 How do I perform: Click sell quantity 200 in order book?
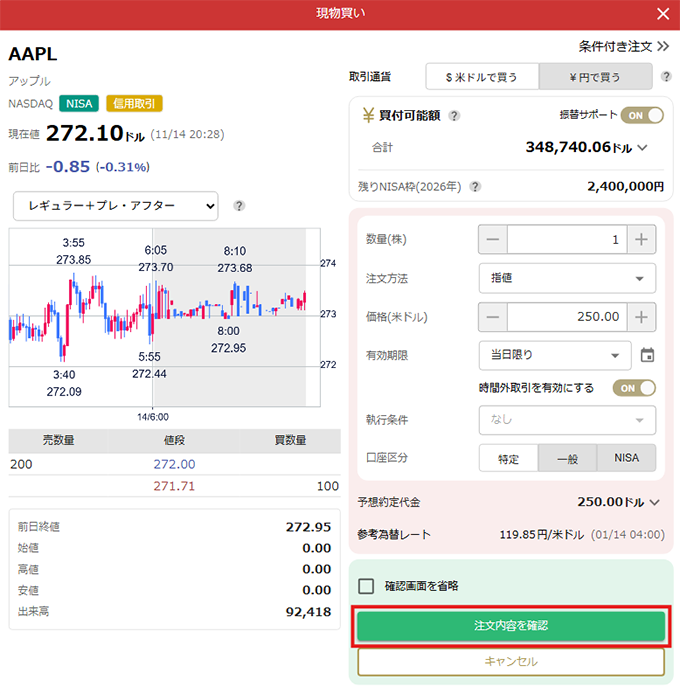tap(21, 464)
